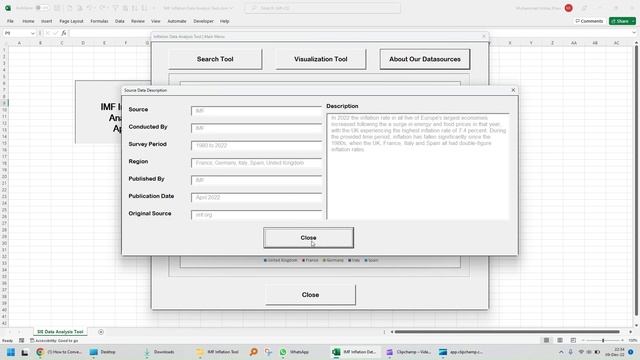Click the clock and date in taskbar
640x360 pixels.
pos(616,352)
